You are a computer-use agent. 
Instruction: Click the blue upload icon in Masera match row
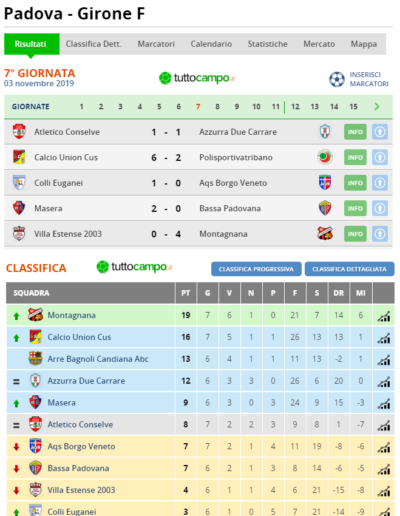click(380, 208)
